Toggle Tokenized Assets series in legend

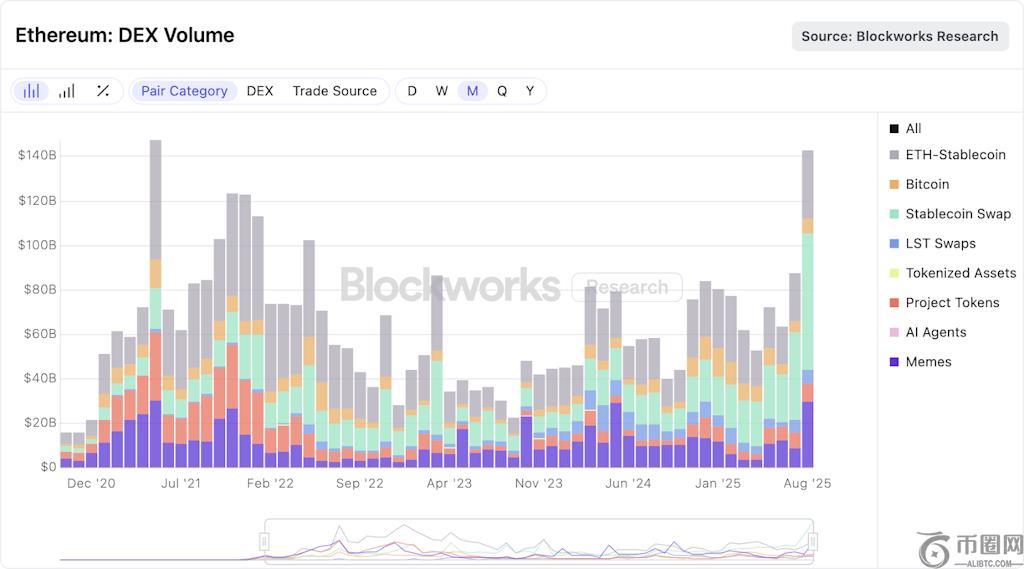click(960, 273)
